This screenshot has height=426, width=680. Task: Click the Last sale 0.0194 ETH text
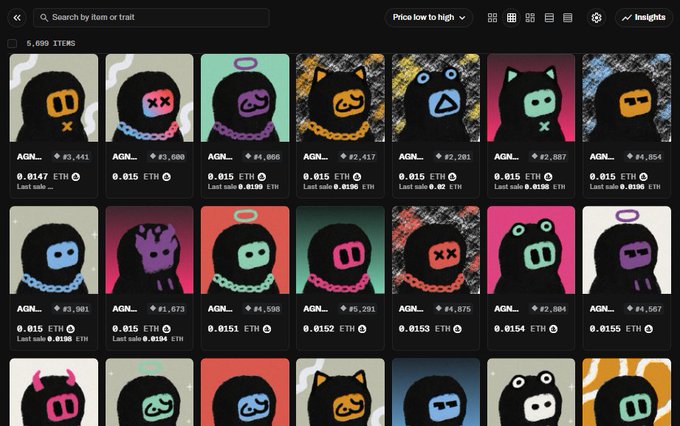[147, 339]
